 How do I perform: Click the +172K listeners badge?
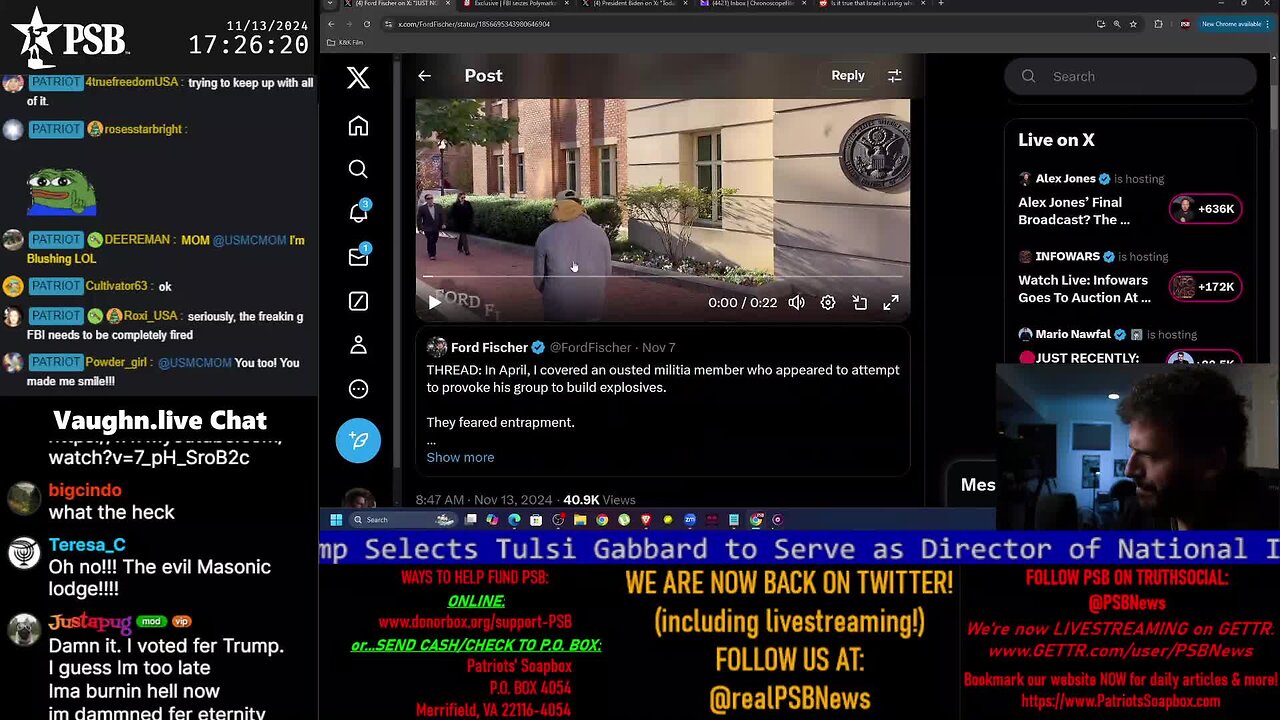[x=1205, y=287]
